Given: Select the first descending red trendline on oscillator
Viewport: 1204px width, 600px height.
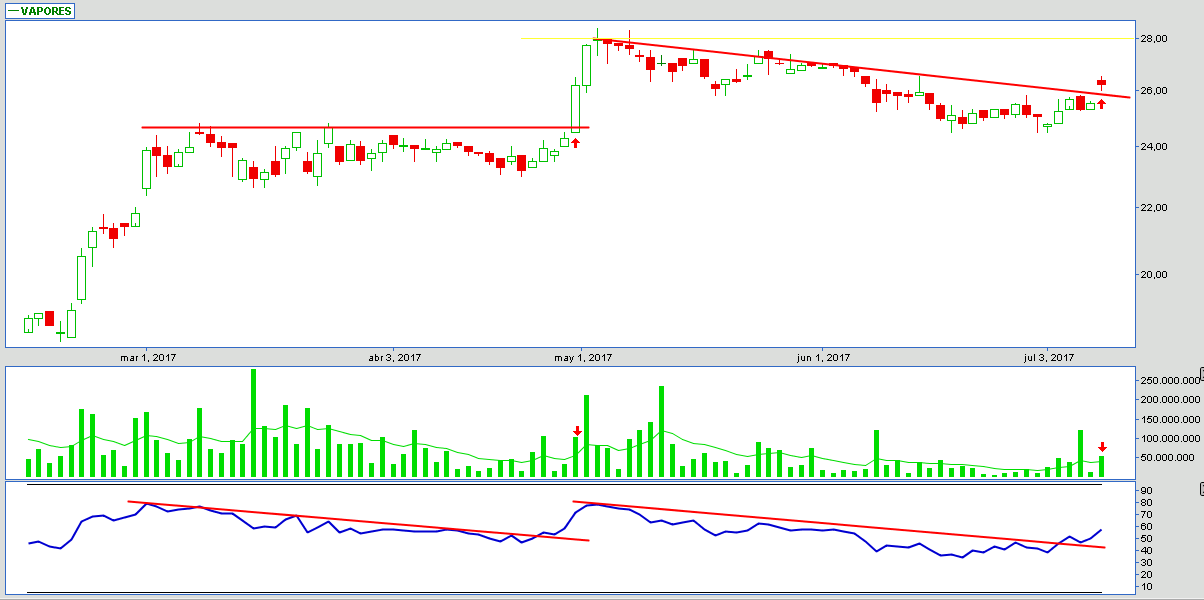Looking at the screenshot, I should tap(358, 521).
